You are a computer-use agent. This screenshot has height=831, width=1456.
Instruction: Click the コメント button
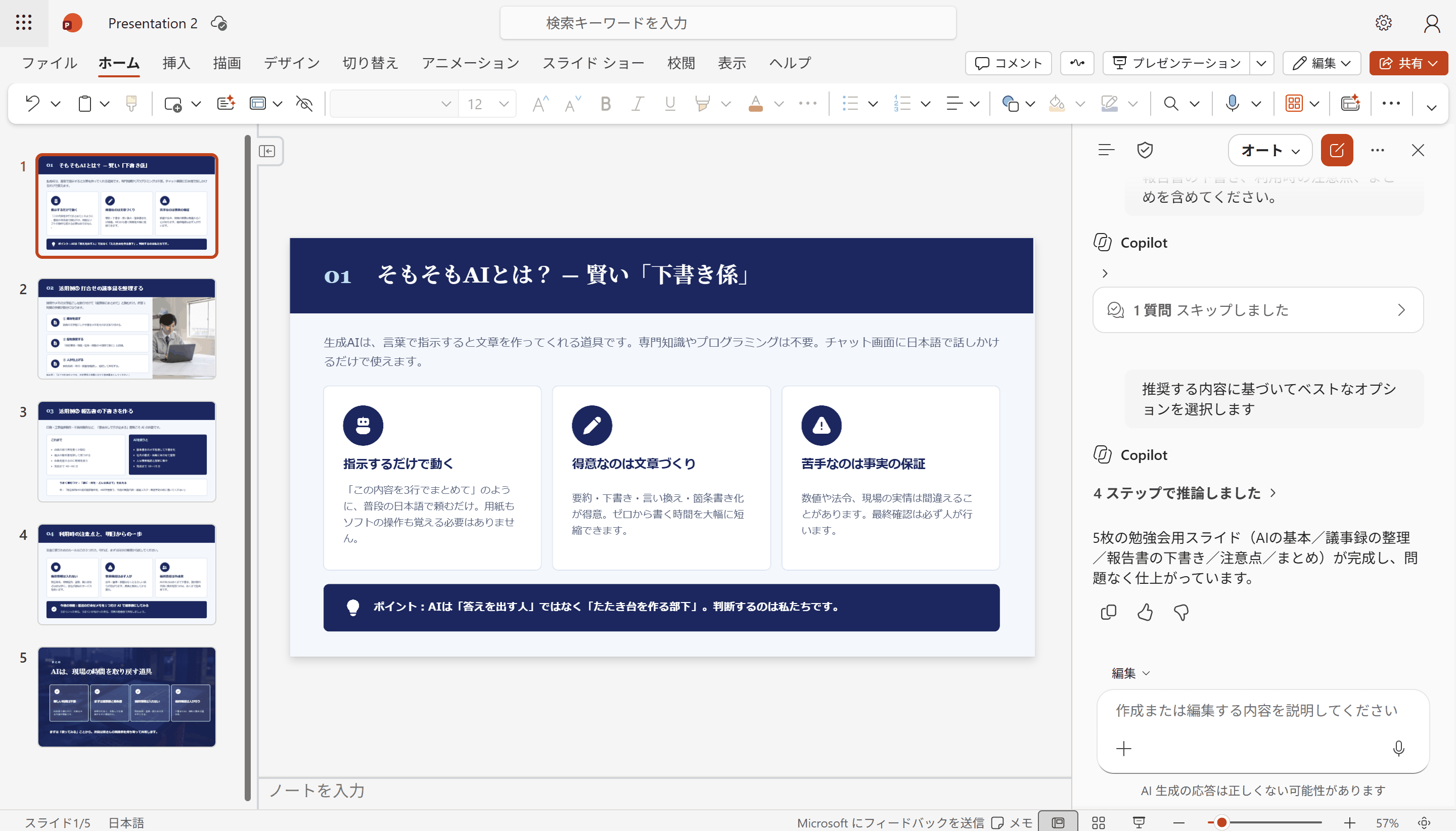[x=1008, y=63]
